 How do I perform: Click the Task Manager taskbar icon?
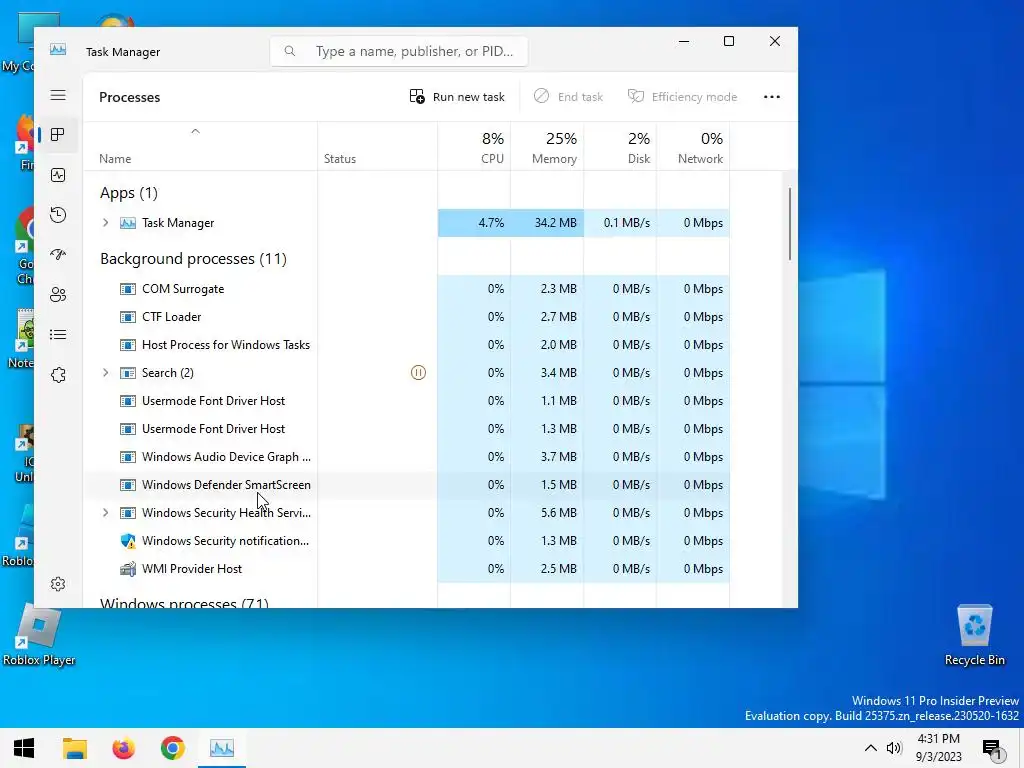pyautogui.click(x=221, y=748)
